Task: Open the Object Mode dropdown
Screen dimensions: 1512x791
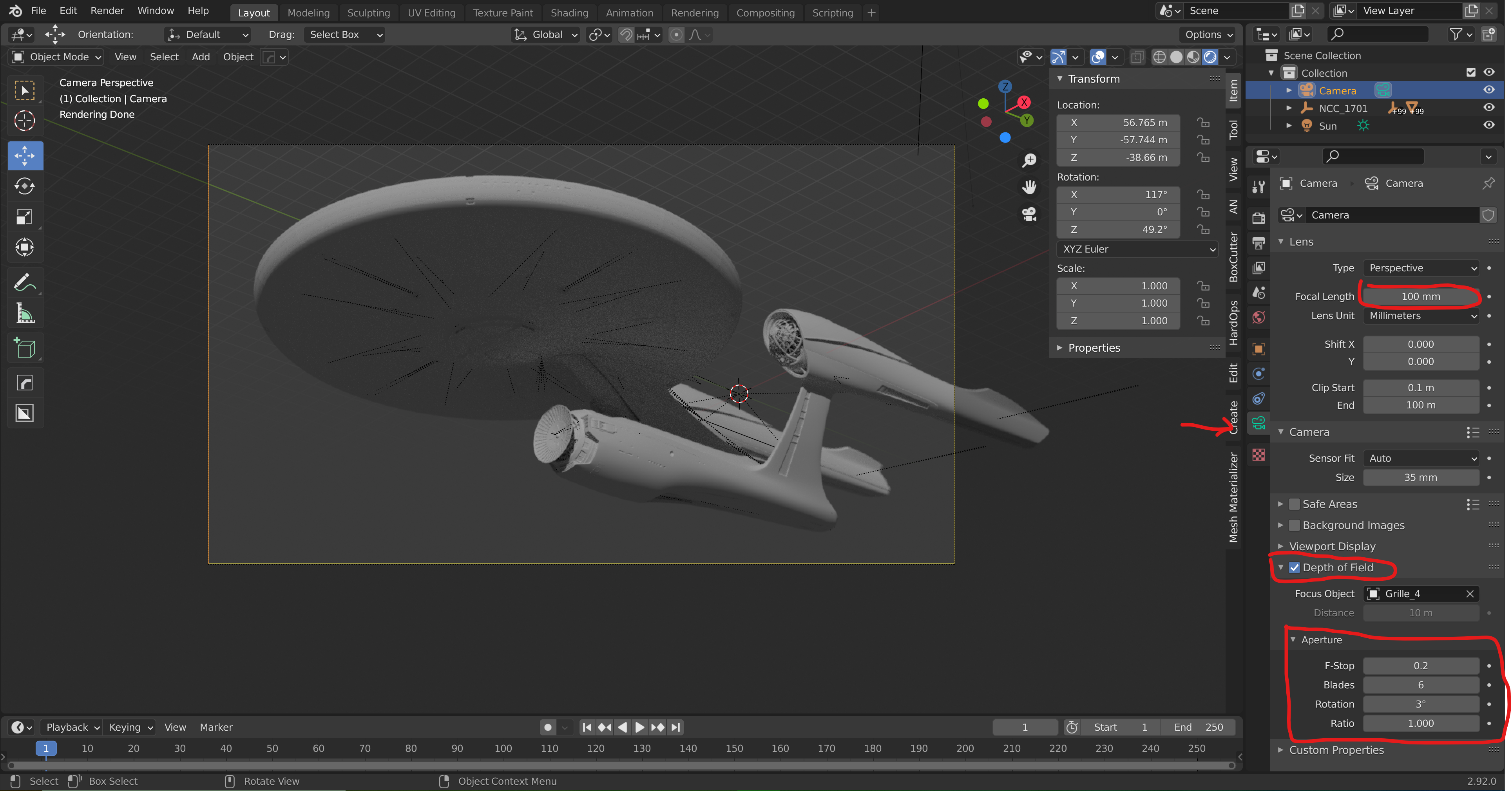Action: 57,57
